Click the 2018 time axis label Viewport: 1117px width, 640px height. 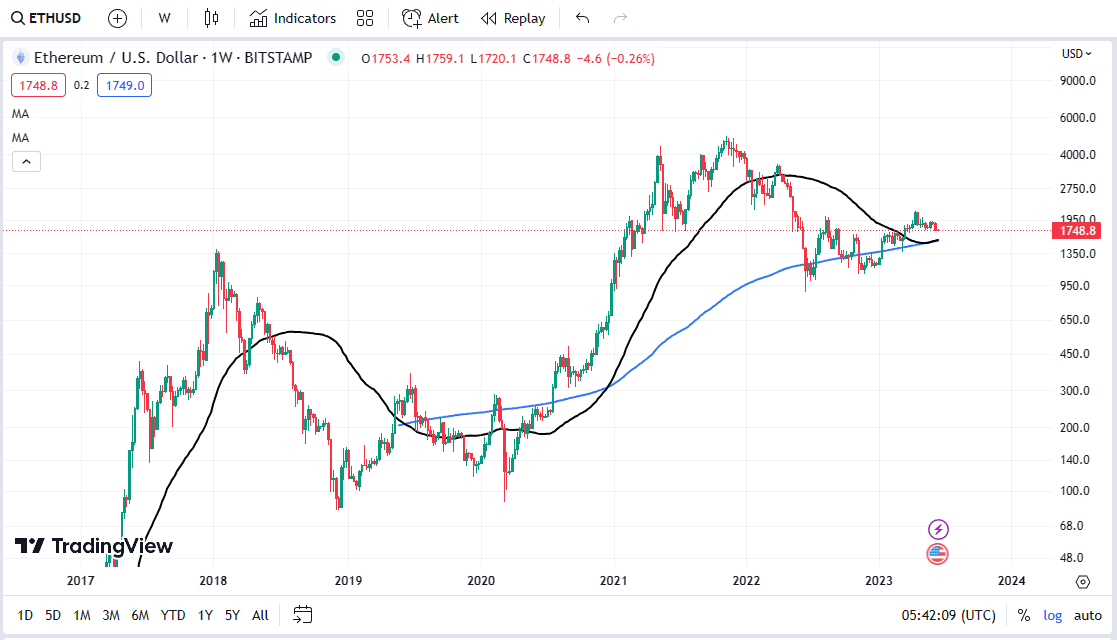[x=213, y=580]
